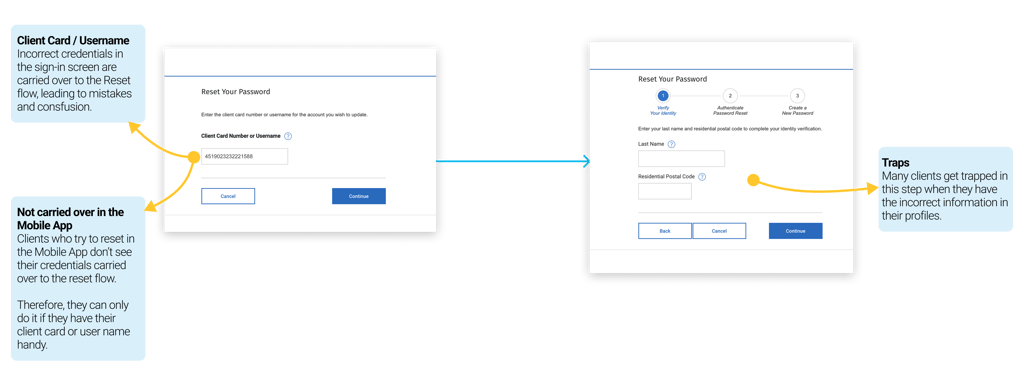1024x386 pixels.
Task: Click Cancel on the first reset screen
Action: (x=228, y=196)
